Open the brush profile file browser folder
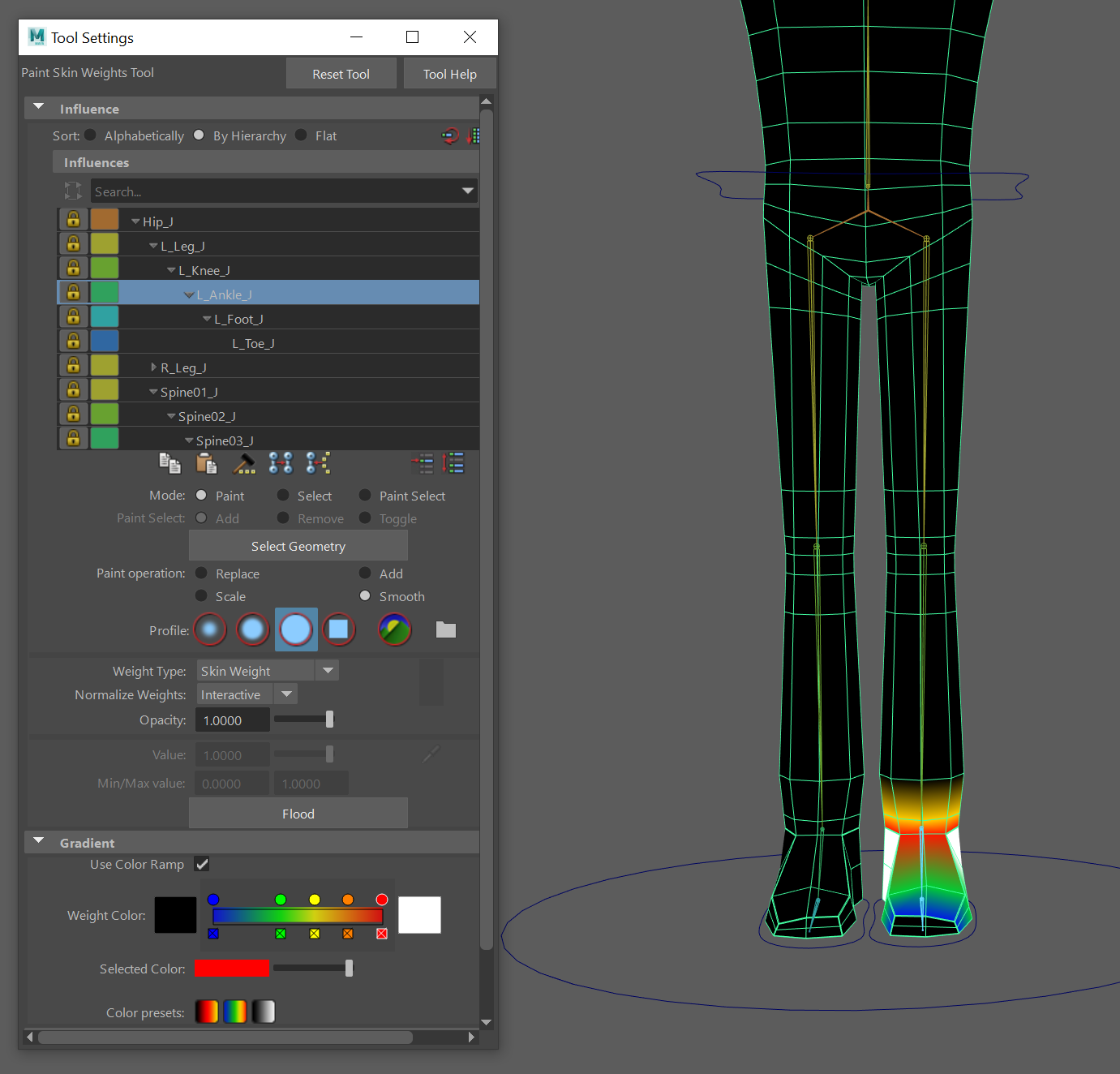The image size is (1120, 1074). point(446,629)
